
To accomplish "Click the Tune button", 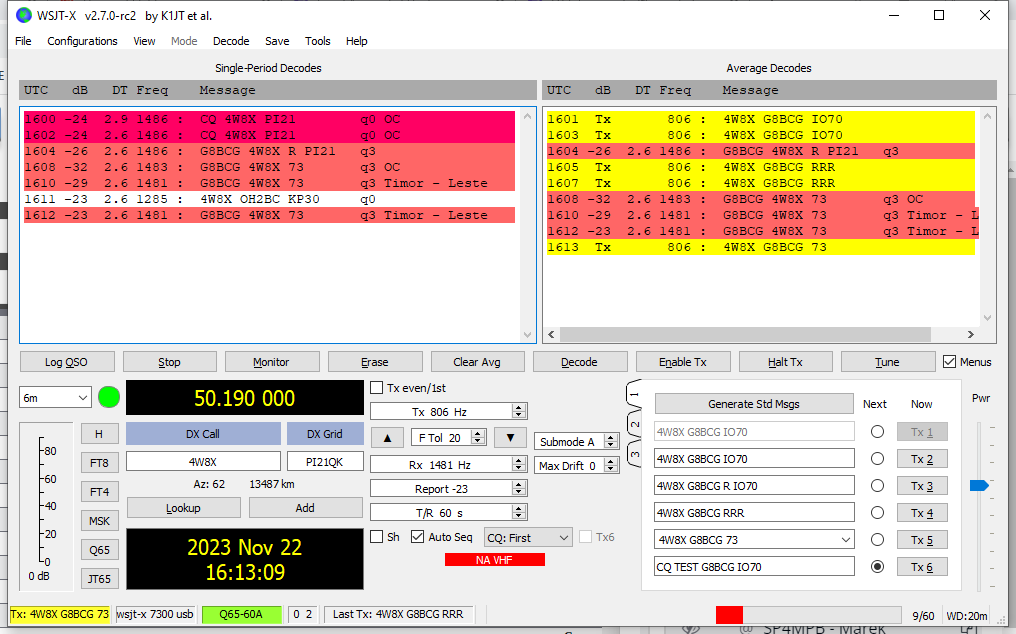I will pos(888,362).
